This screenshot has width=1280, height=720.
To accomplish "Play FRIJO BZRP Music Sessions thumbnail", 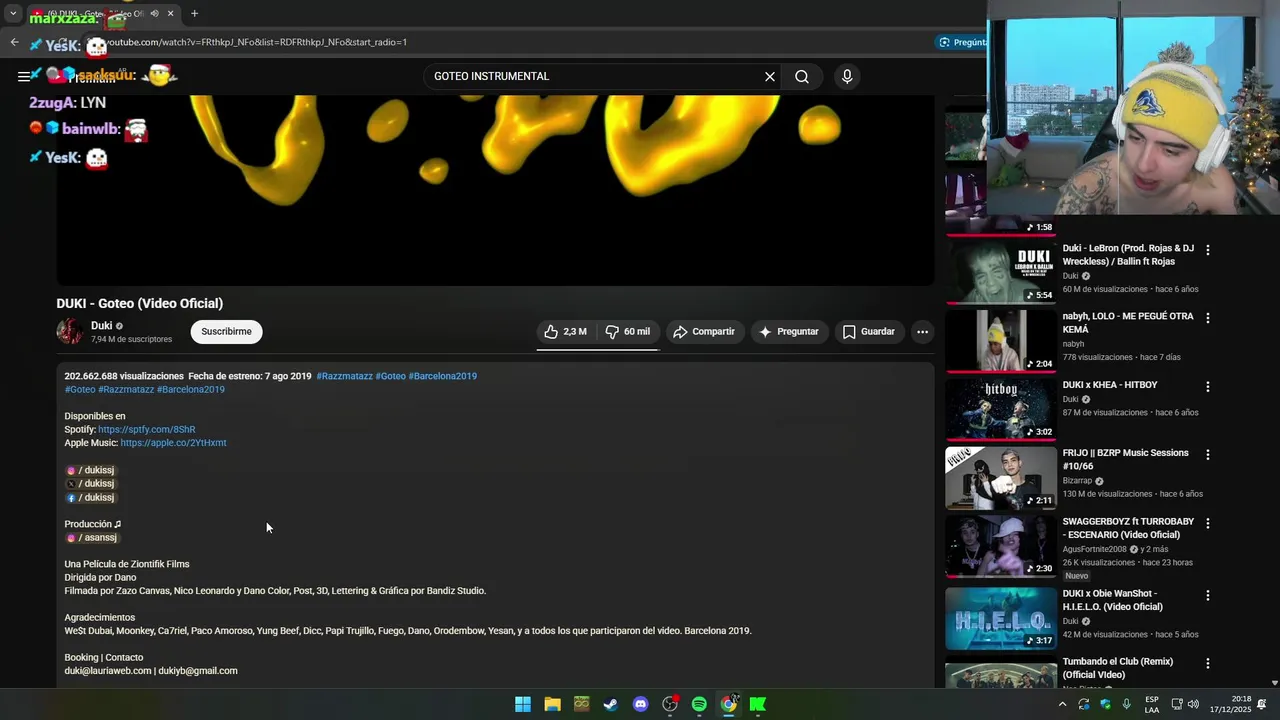I will tap(1001, 477).
